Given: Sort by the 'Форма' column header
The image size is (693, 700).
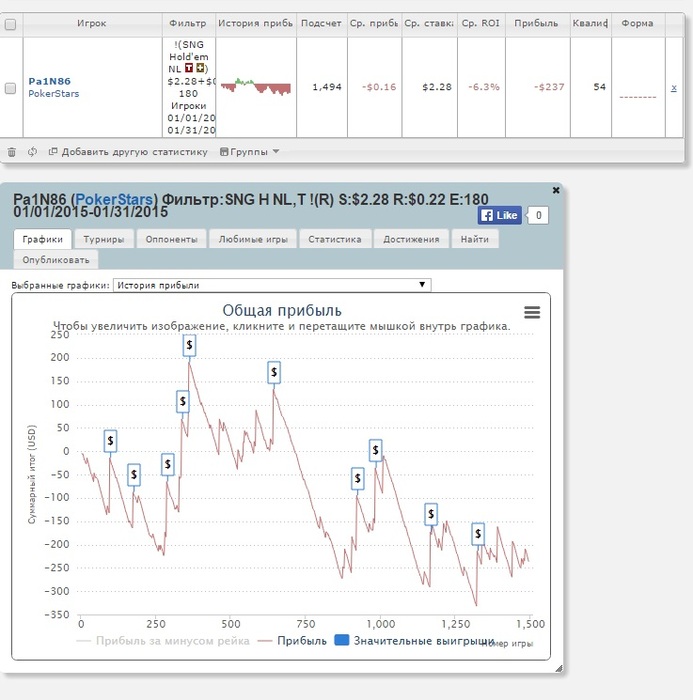Looking at the screenshot, I should coord(637,24).
